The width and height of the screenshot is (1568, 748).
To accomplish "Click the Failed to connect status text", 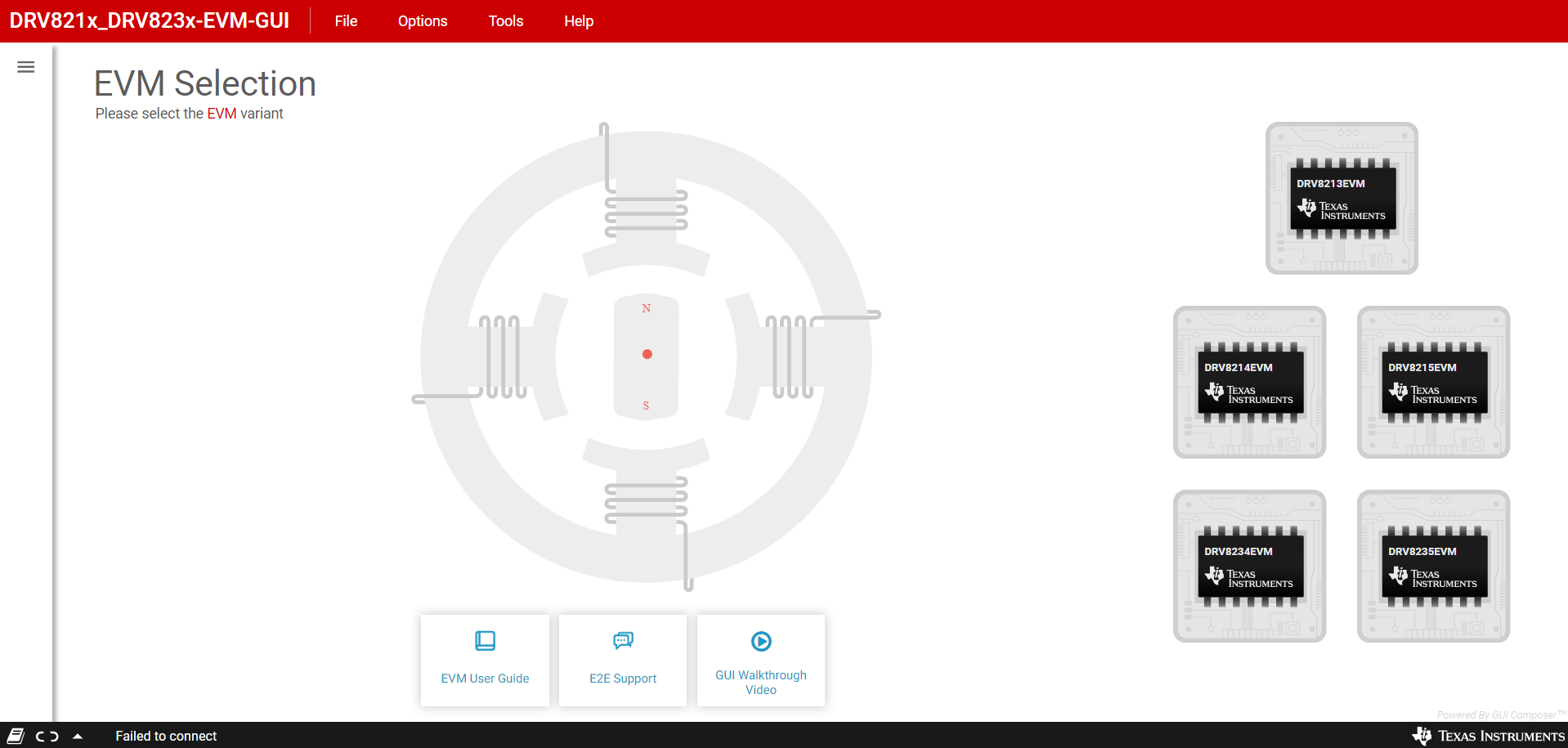I will (166, 736).
